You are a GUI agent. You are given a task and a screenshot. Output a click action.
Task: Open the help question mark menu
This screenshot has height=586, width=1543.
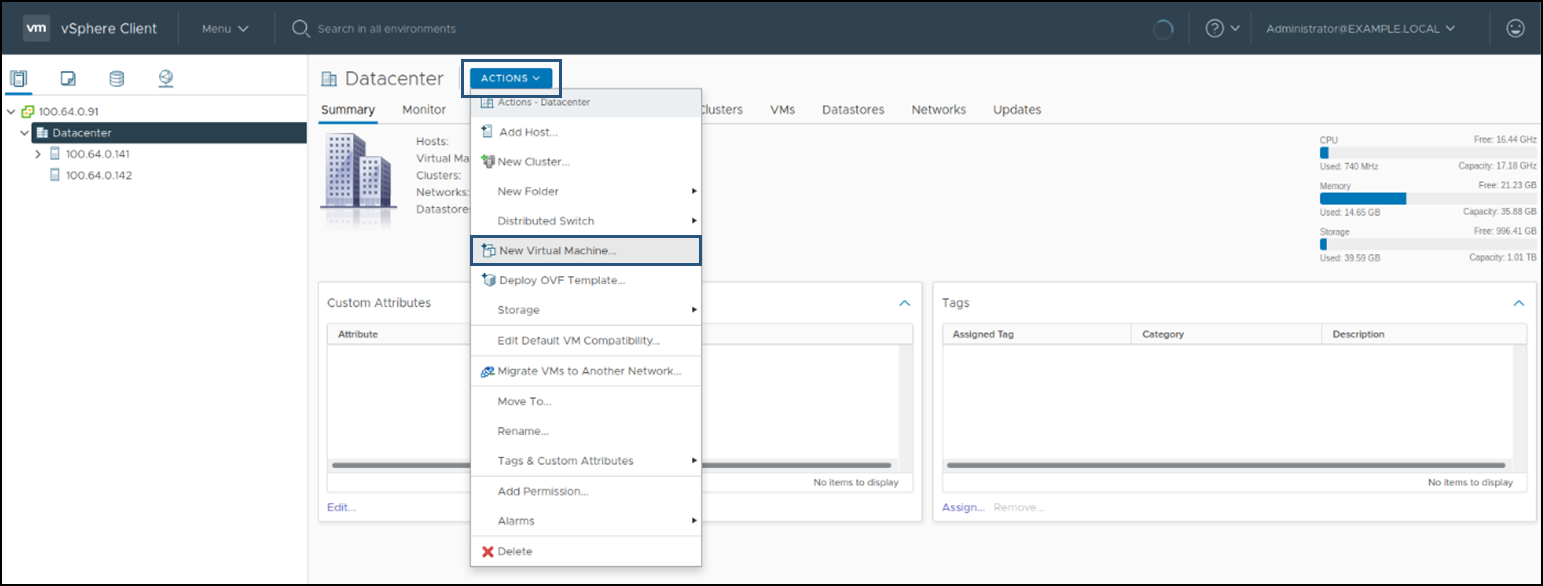1222,29
